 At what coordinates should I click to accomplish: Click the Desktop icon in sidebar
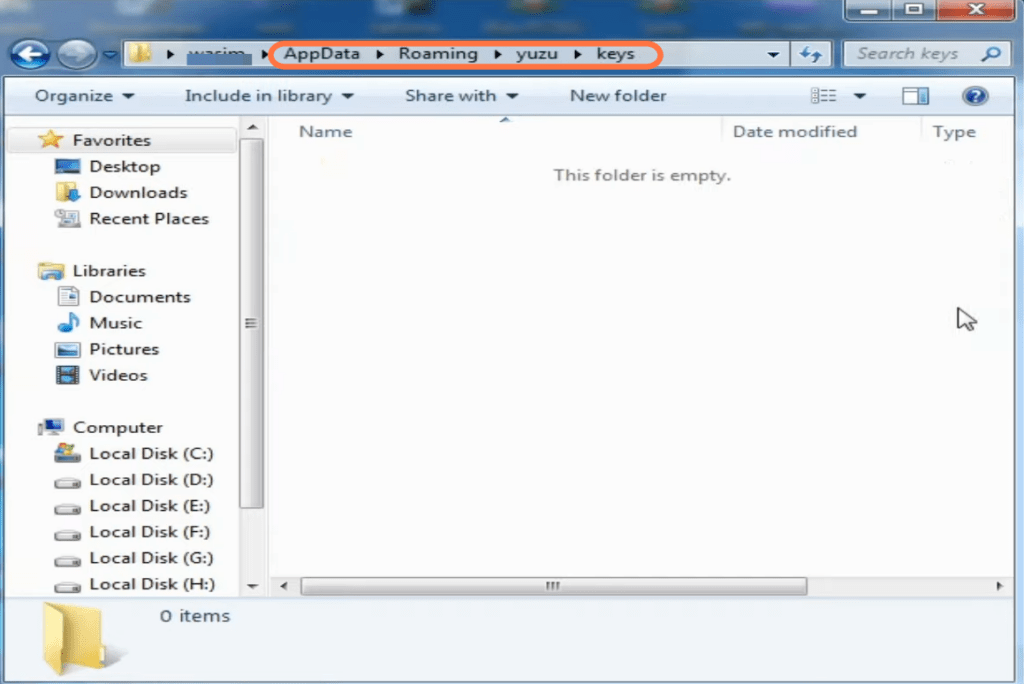(67, 166)
